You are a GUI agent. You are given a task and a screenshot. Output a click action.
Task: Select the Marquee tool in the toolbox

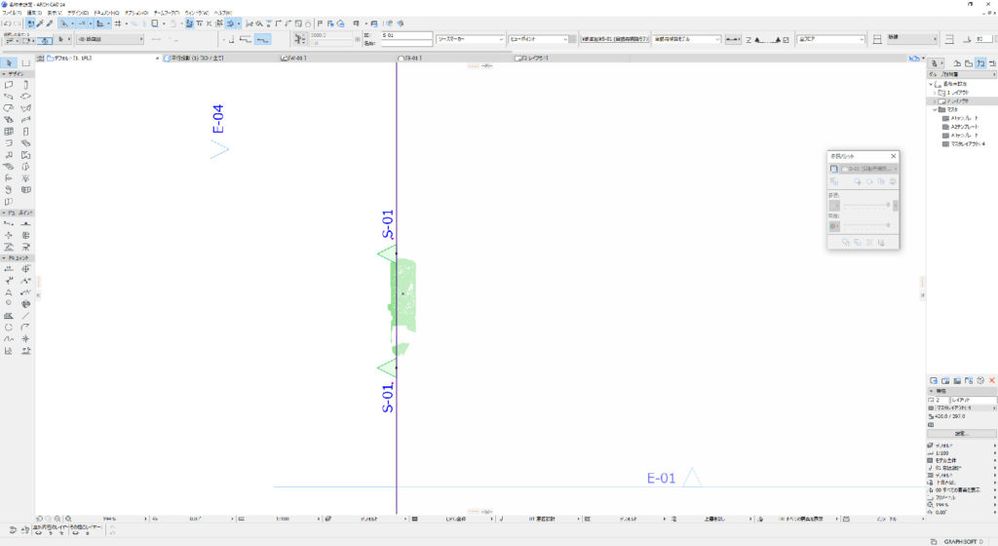coord(25,63)
